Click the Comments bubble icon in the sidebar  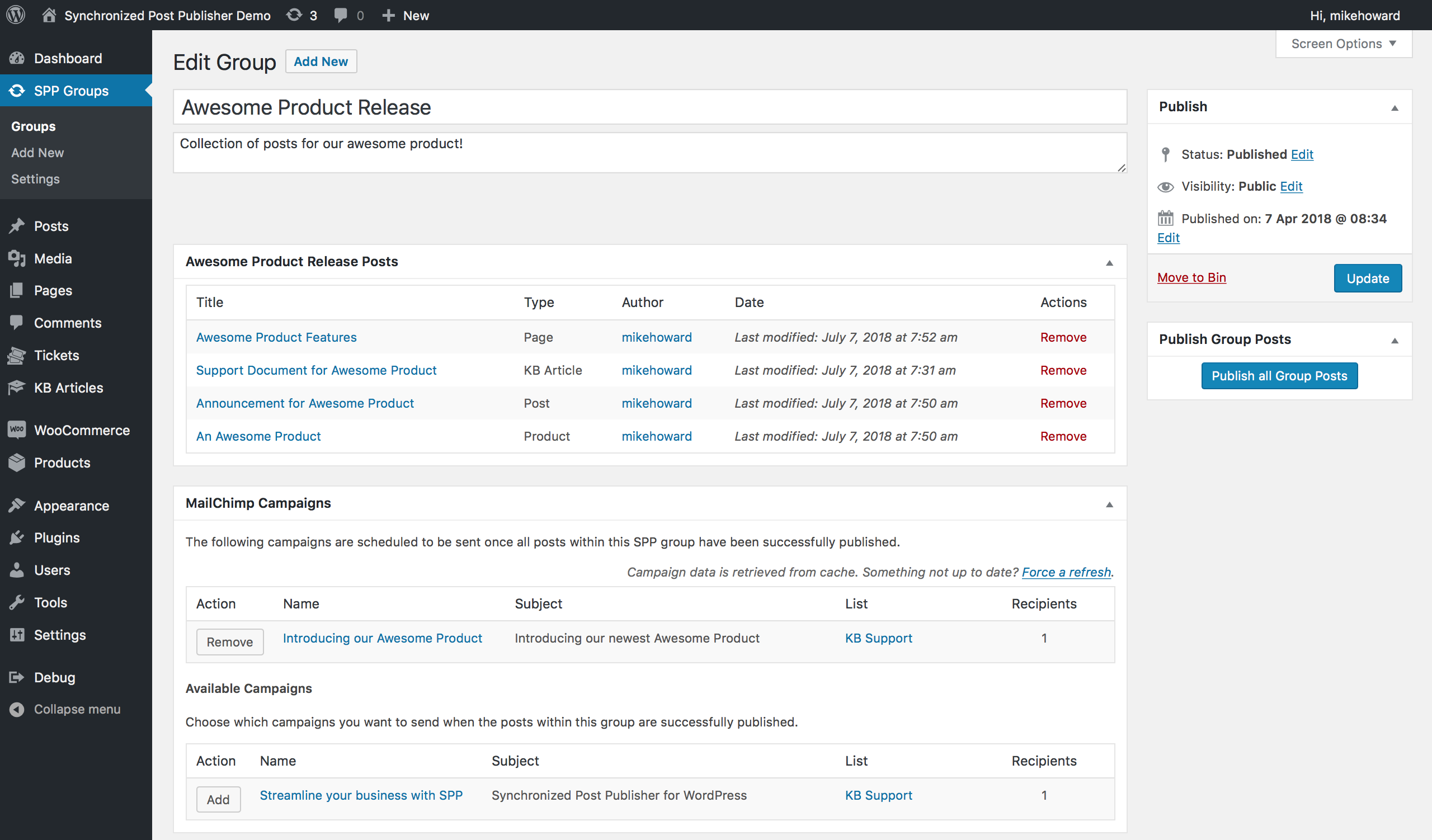coord(17,322)
